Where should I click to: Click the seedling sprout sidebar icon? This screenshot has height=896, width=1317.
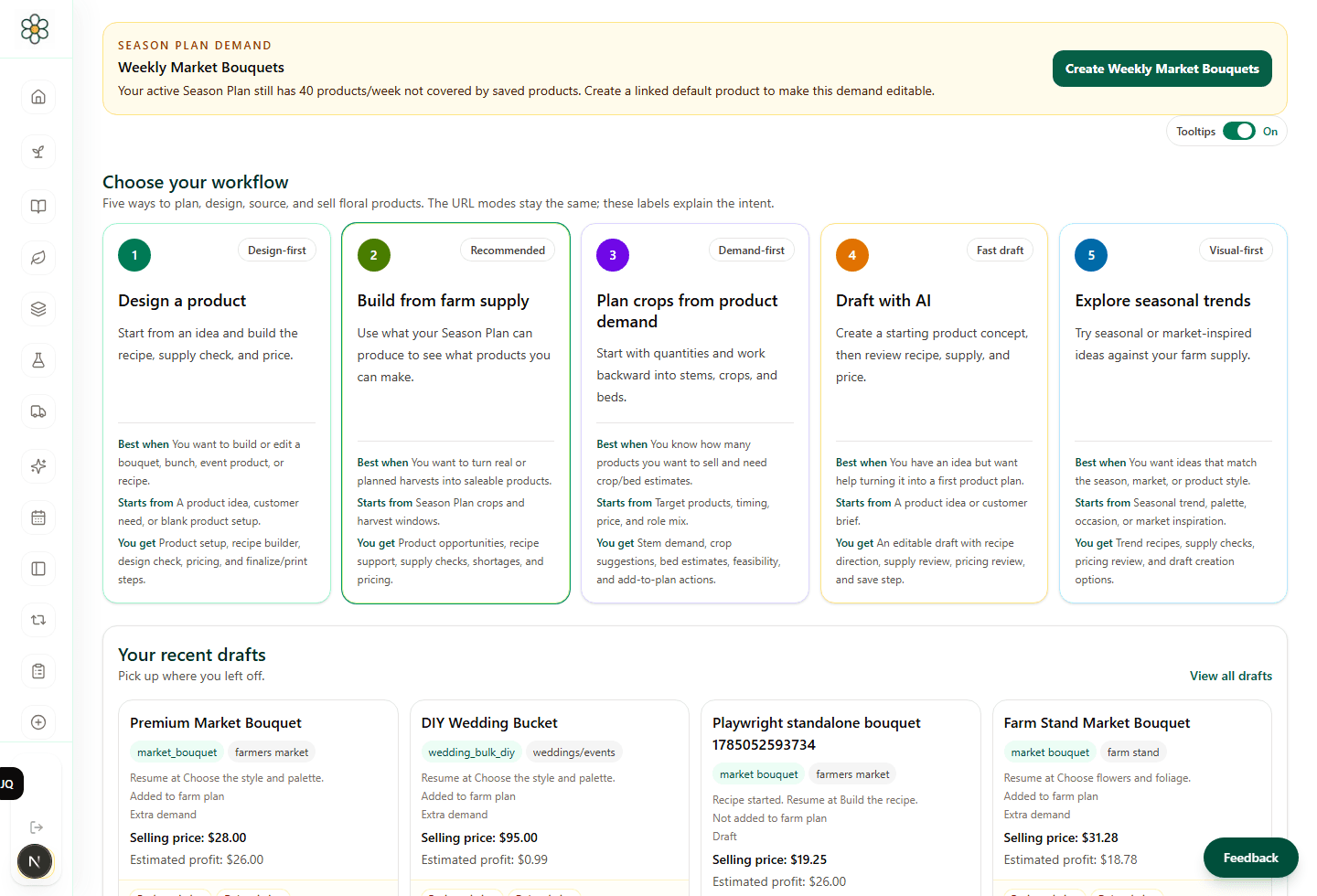[x=38, y=152]
